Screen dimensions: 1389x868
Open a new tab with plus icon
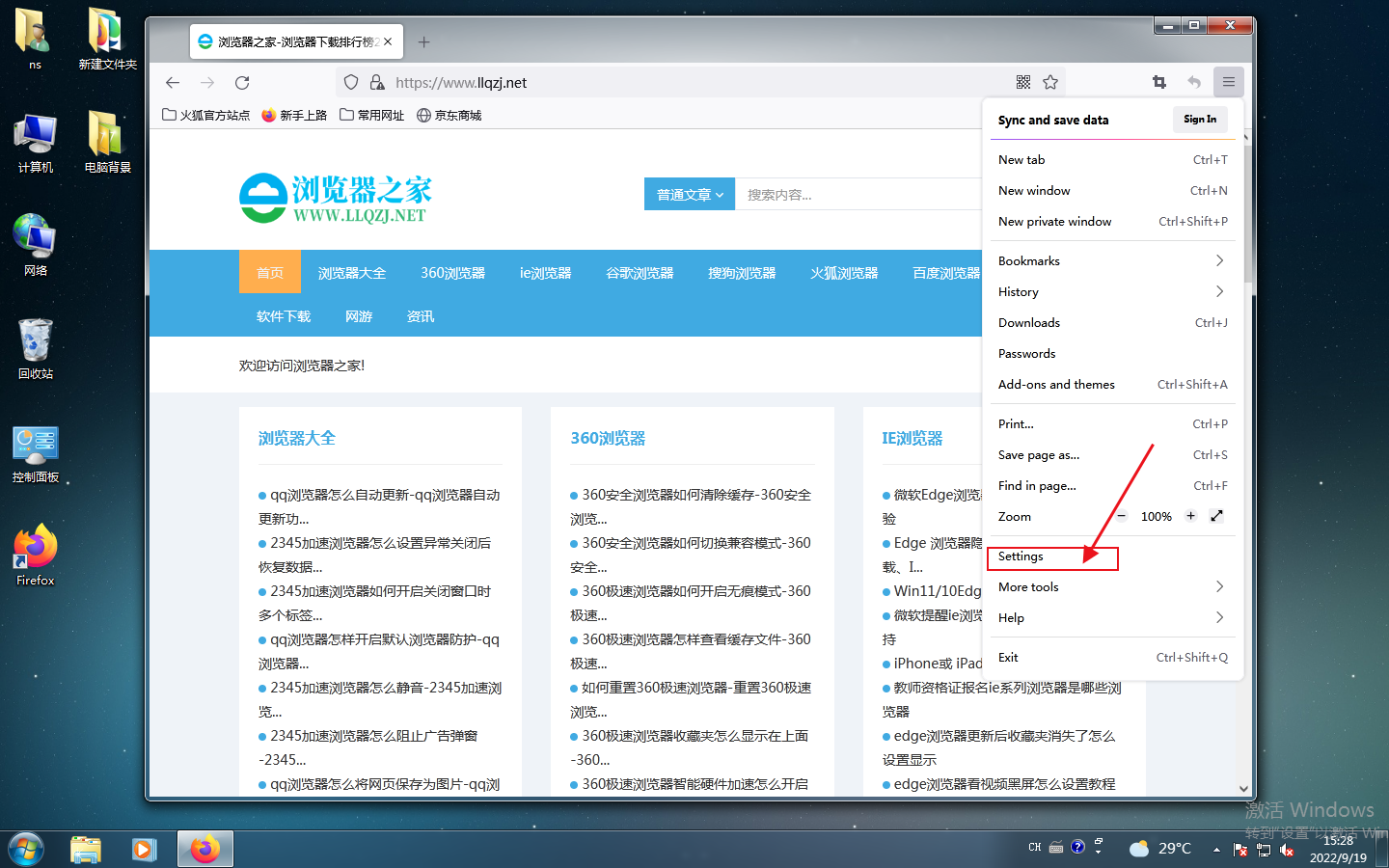[x=423, y=41]
